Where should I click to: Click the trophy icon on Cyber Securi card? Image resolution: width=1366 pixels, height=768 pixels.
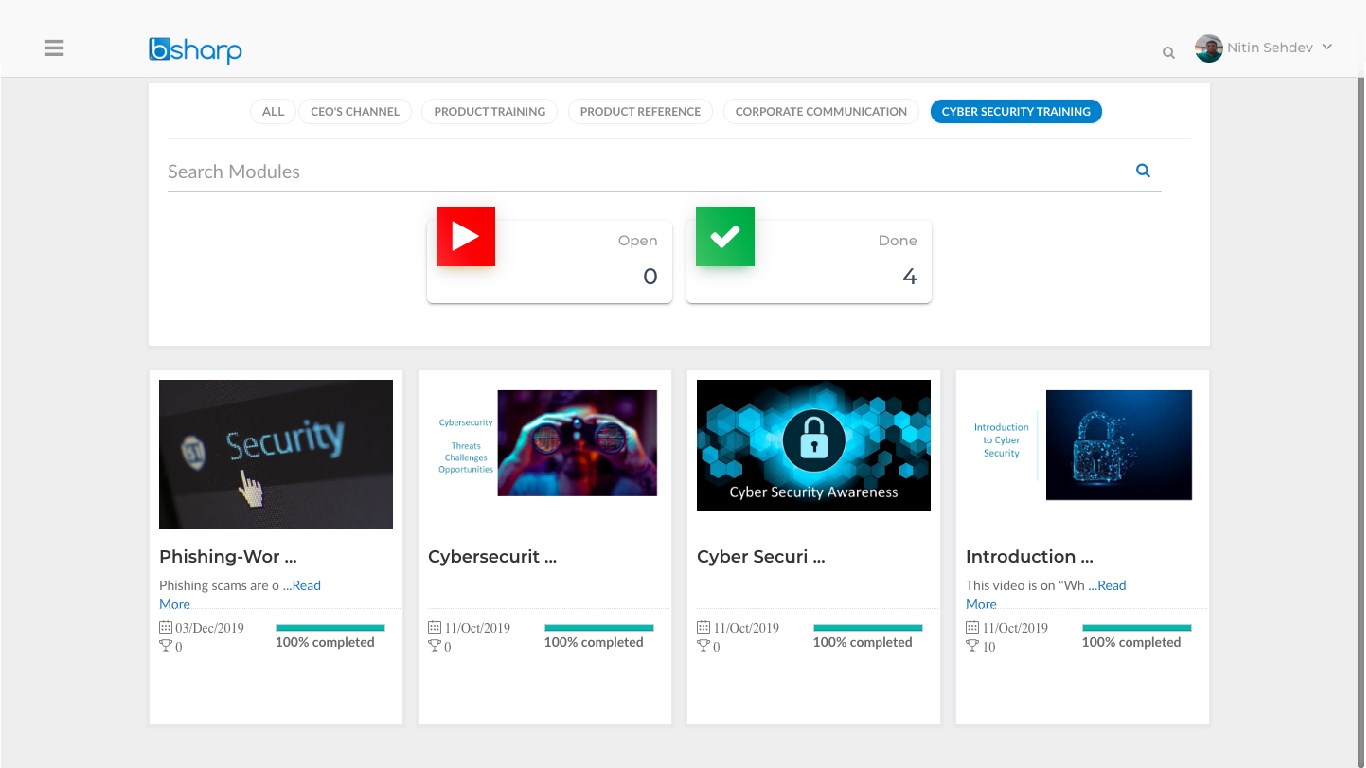pos(704,646)
